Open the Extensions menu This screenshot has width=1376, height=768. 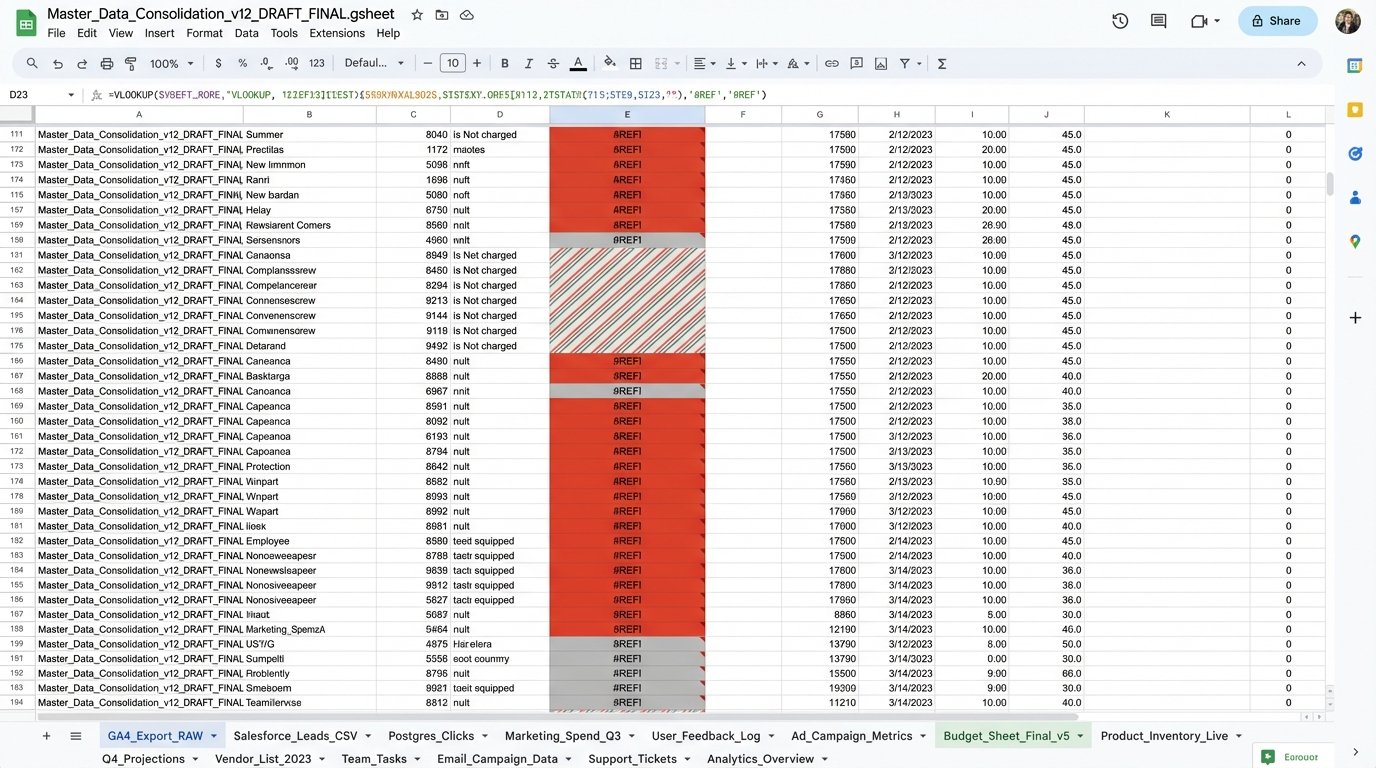(x=336, y=32)
